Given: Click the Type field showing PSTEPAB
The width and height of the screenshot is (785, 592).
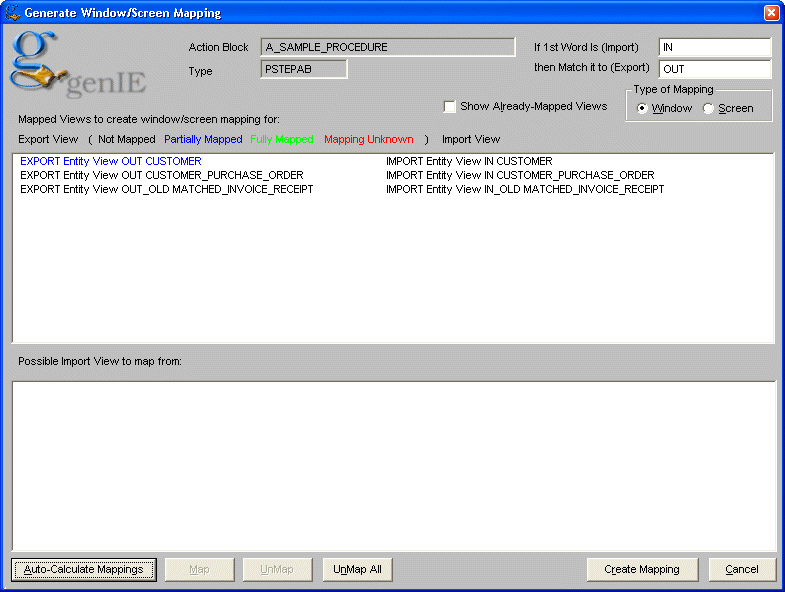Looking at the screenshot, I should tap(304, 69).
